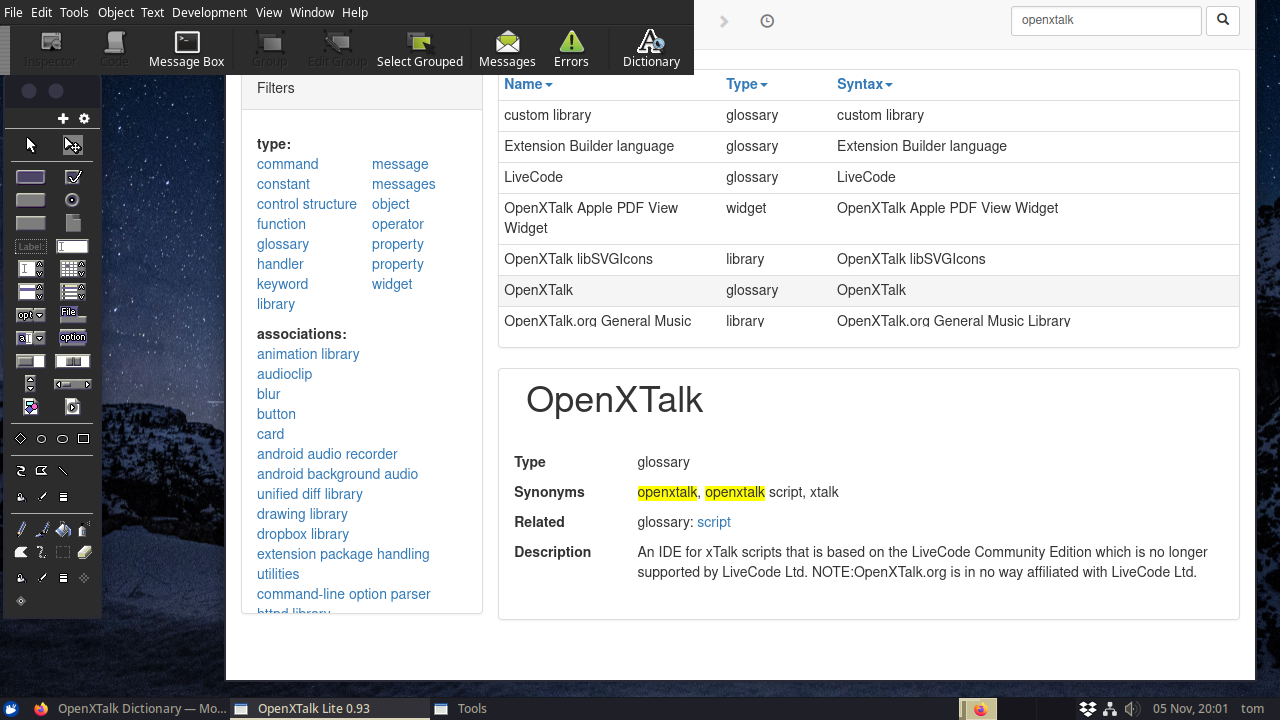Pick the checkbox control in Tools palette
Image resolution: width=1280 pixels, height=720 pixels.
click(x=73, y=177)
